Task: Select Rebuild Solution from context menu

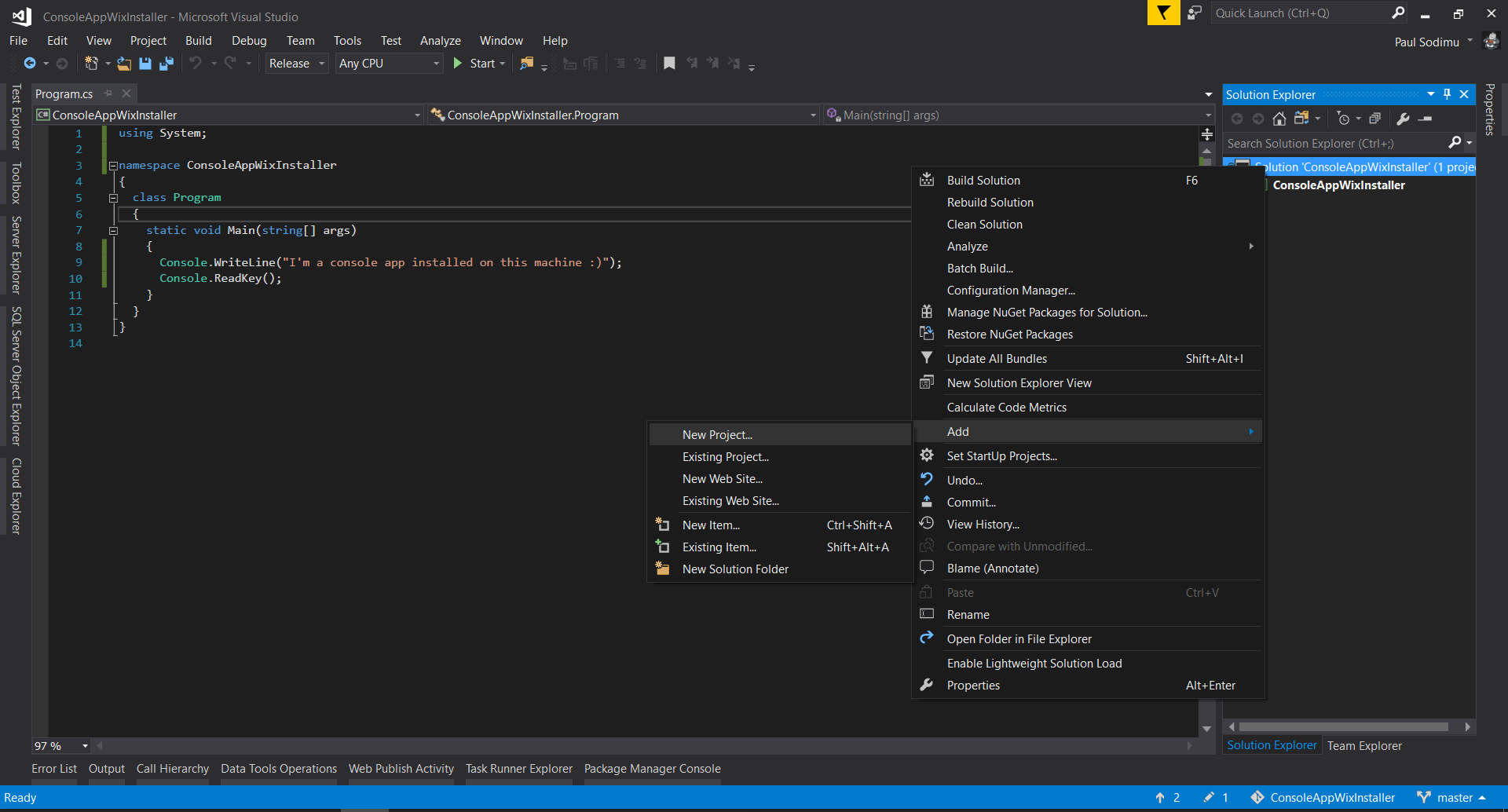Action: pos(1088,203)
